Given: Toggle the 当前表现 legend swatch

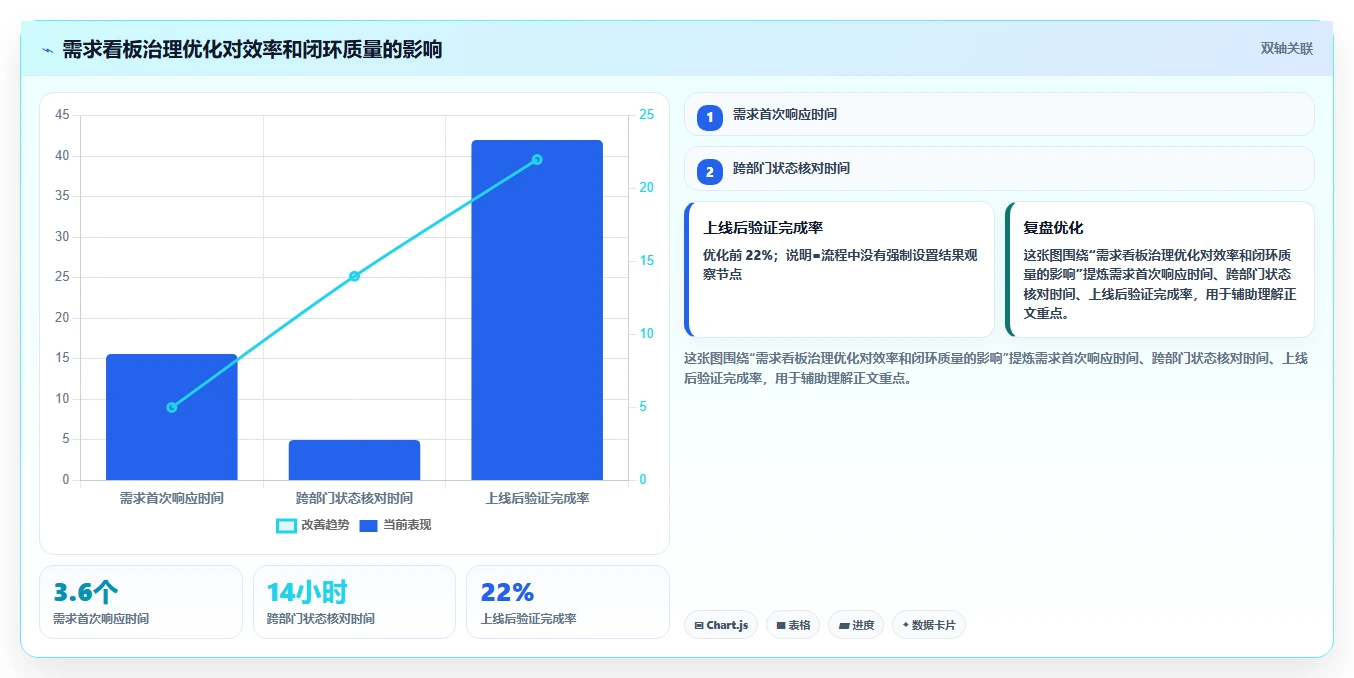Looking at the screenshot, I should (x=368, y=525).
